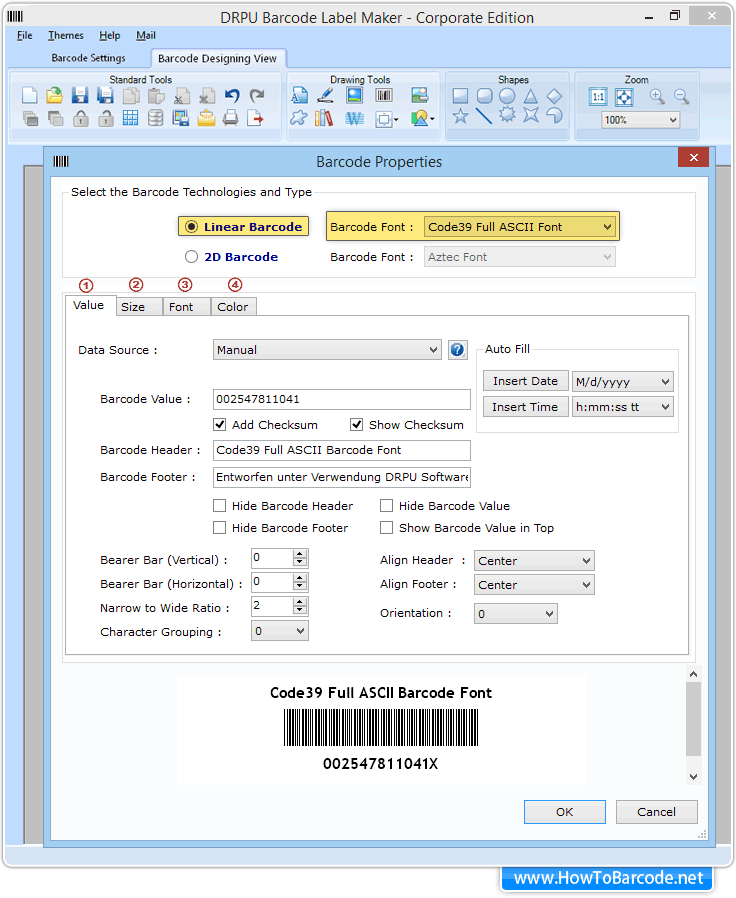Viewport: 736px width, 898px height.
Task: Open the Align Header dropdown
Action: tap(534, 561)
